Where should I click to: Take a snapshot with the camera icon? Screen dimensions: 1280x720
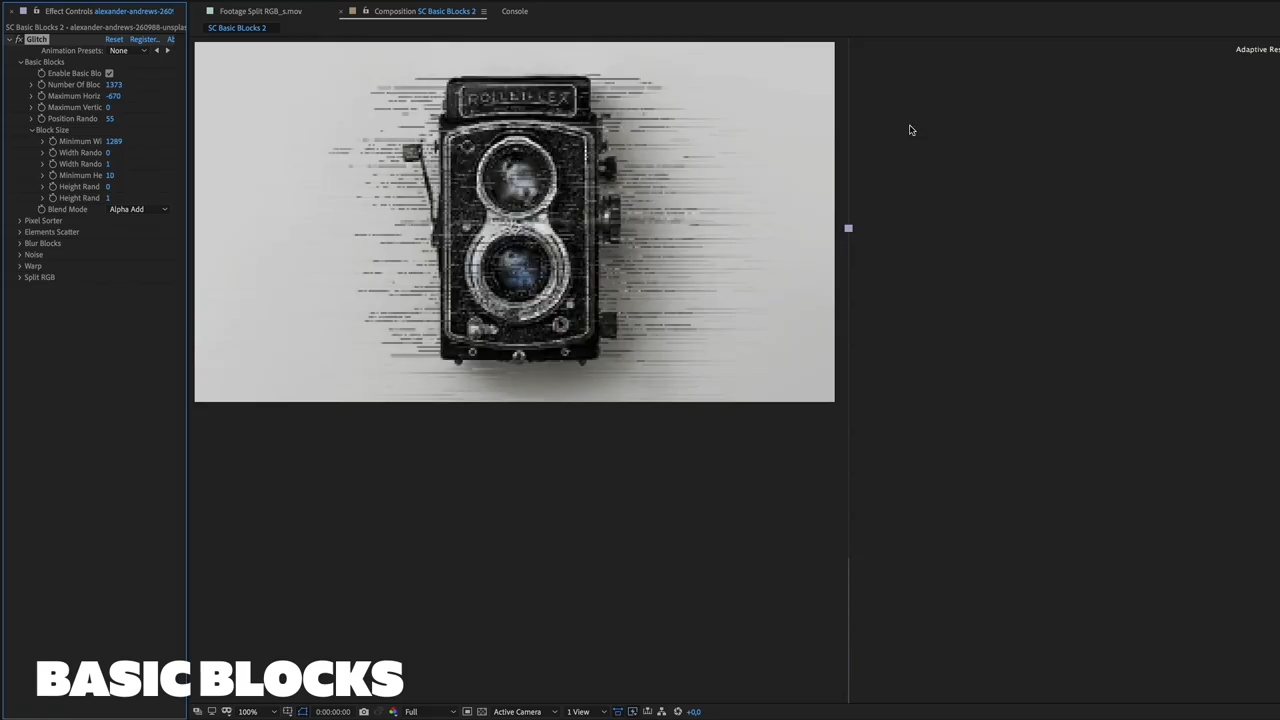364,712
